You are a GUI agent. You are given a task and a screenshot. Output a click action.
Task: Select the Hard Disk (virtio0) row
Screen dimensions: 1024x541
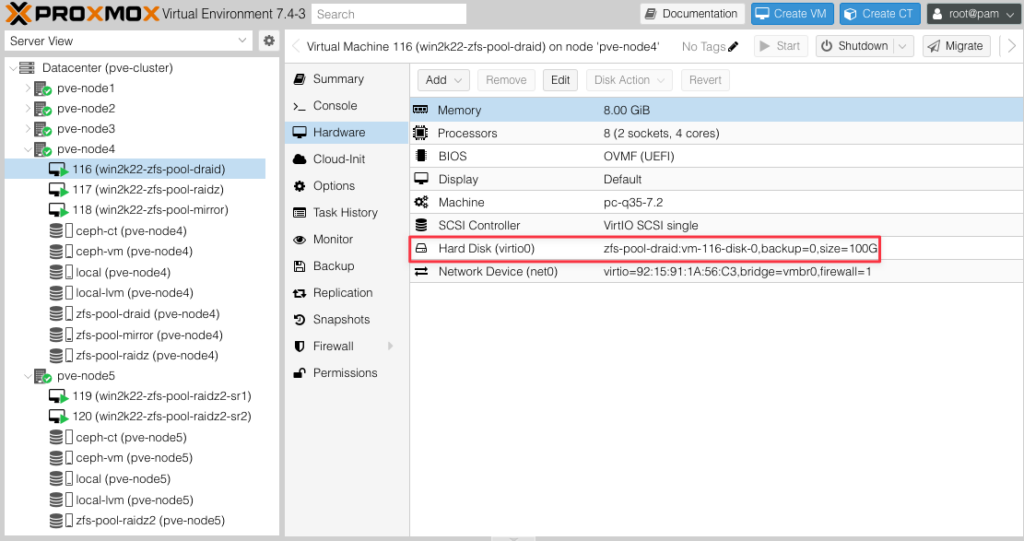click(x=716, y=248)
